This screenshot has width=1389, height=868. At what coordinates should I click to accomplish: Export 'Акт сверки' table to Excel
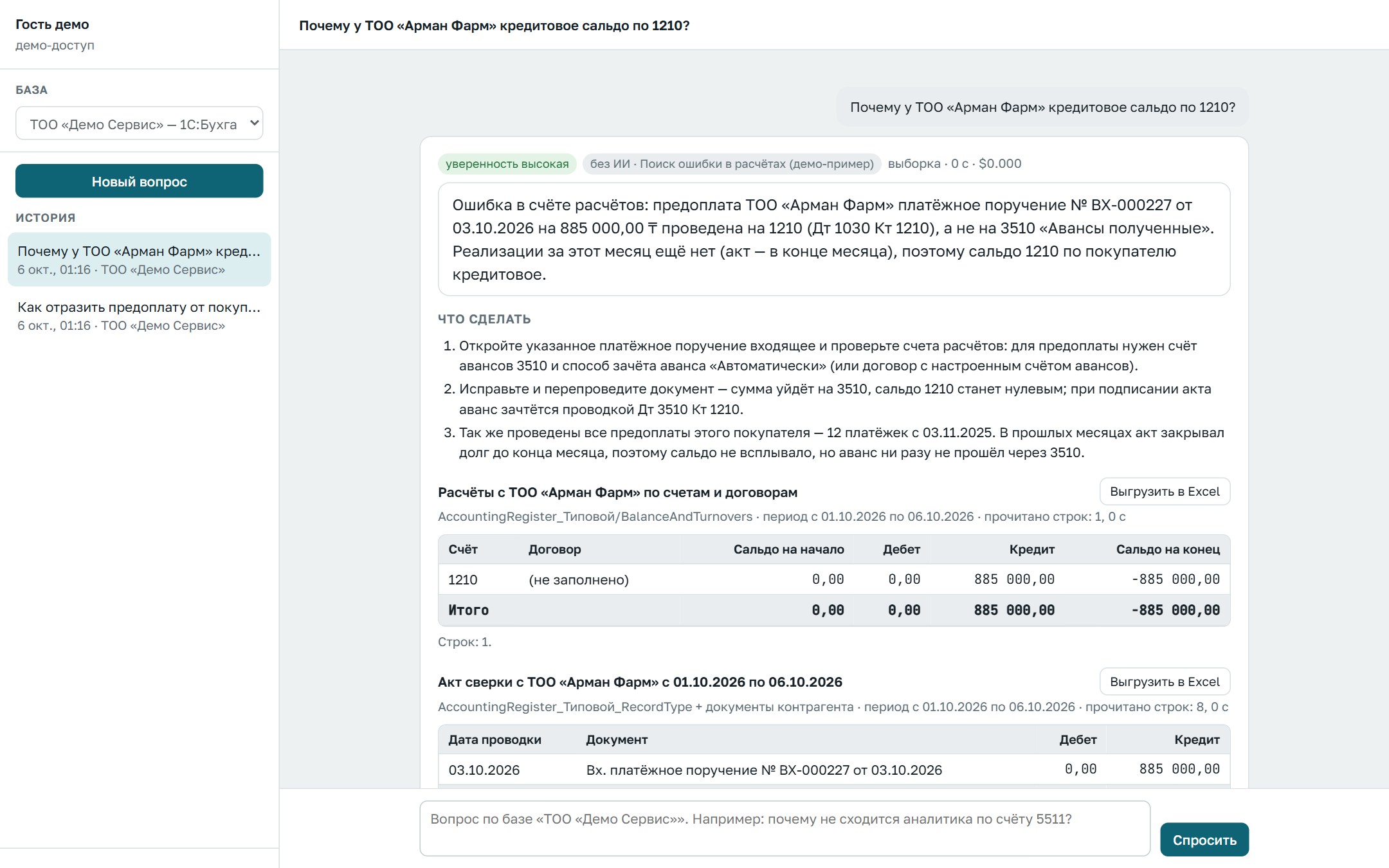pyautogui.click(x=1165, y=682)
